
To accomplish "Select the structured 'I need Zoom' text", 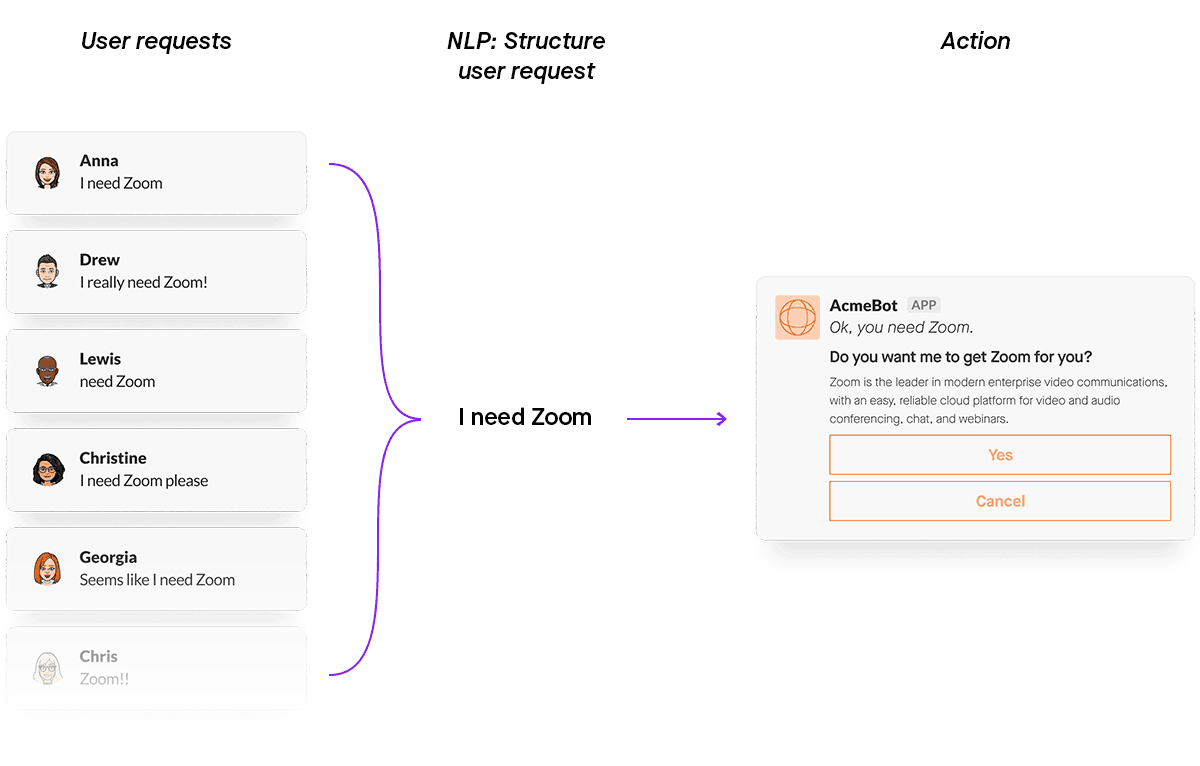I will pyautogui.click(x=524, y=417).
